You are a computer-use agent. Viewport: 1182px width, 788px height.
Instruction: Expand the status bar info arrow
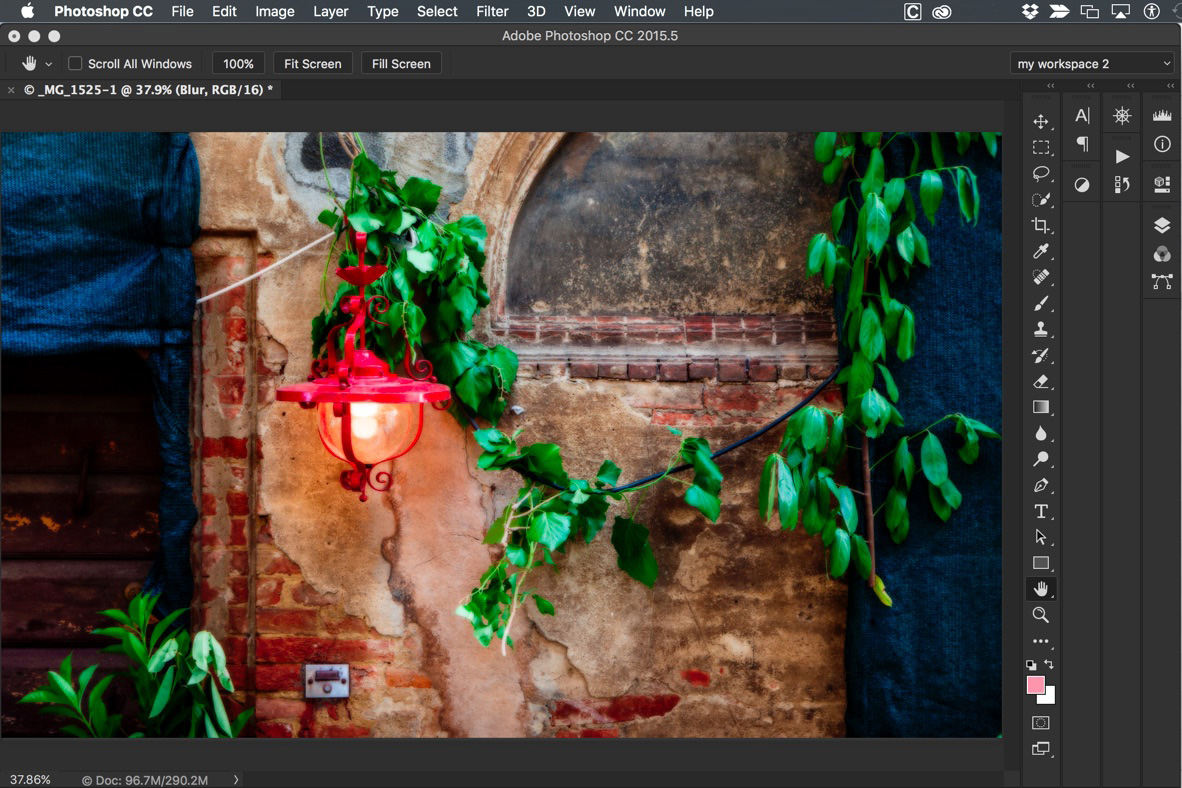coord(236,780)
